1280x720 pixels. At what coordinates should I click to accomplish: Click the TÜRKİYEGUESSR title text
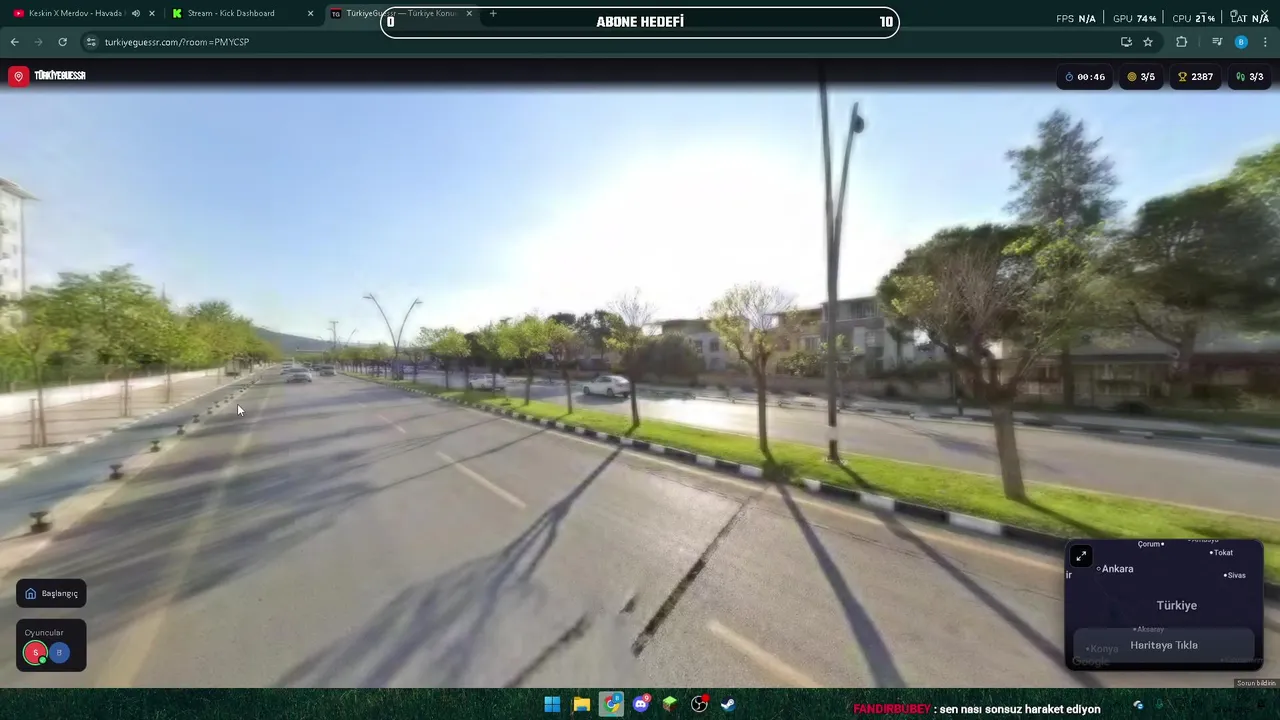point(60,76)
